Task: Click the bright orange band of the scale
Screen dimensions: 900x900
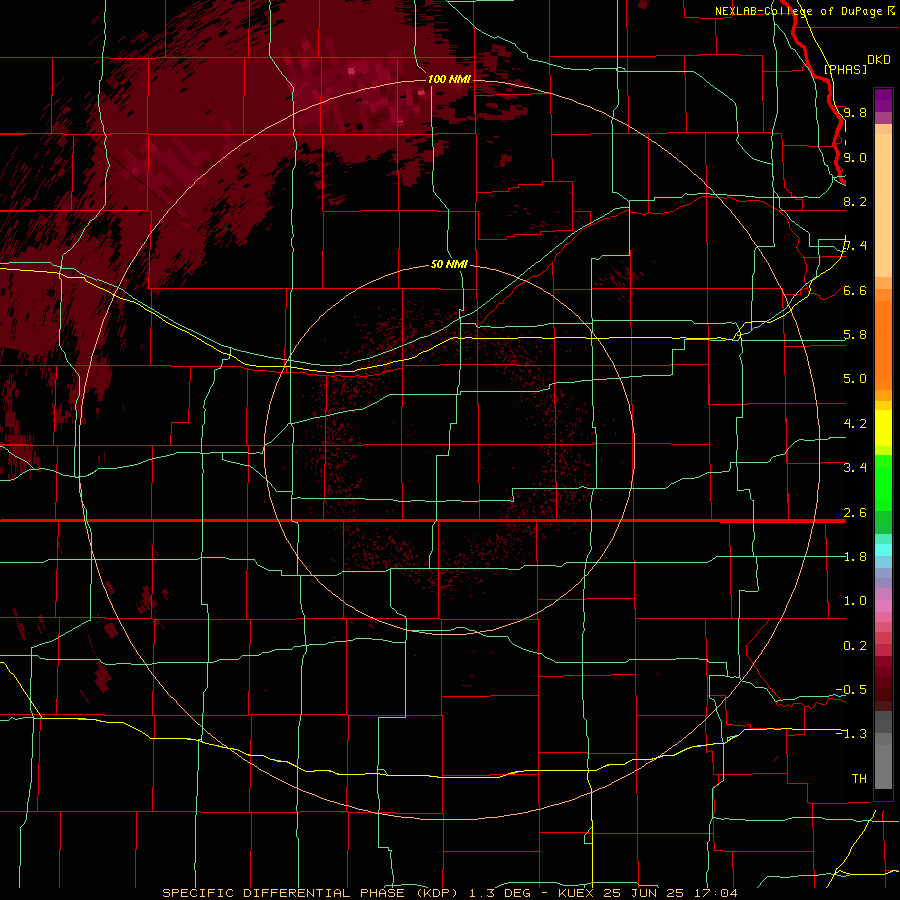Action: tap(883, 344)
